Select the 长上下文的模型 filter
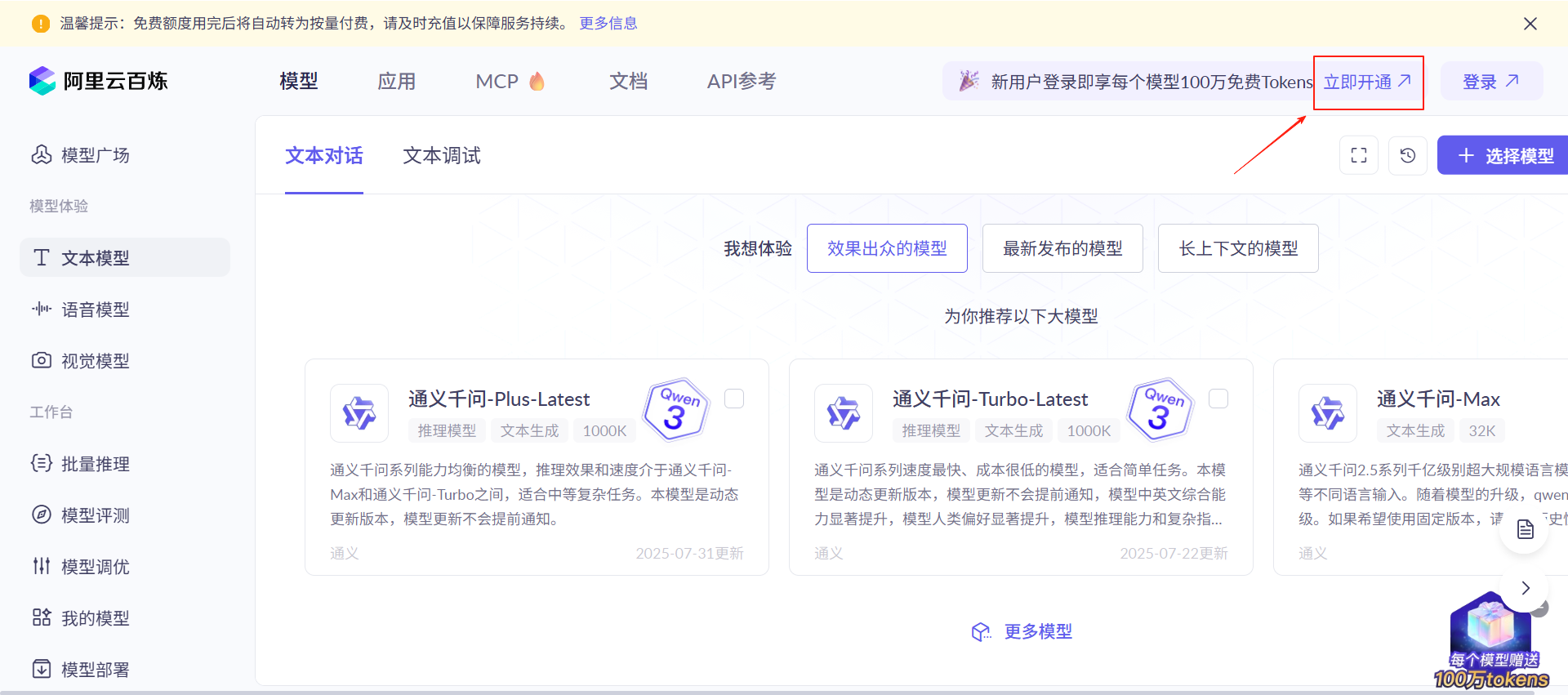This screenshot has width=1568, height=695. point(1238,248)
